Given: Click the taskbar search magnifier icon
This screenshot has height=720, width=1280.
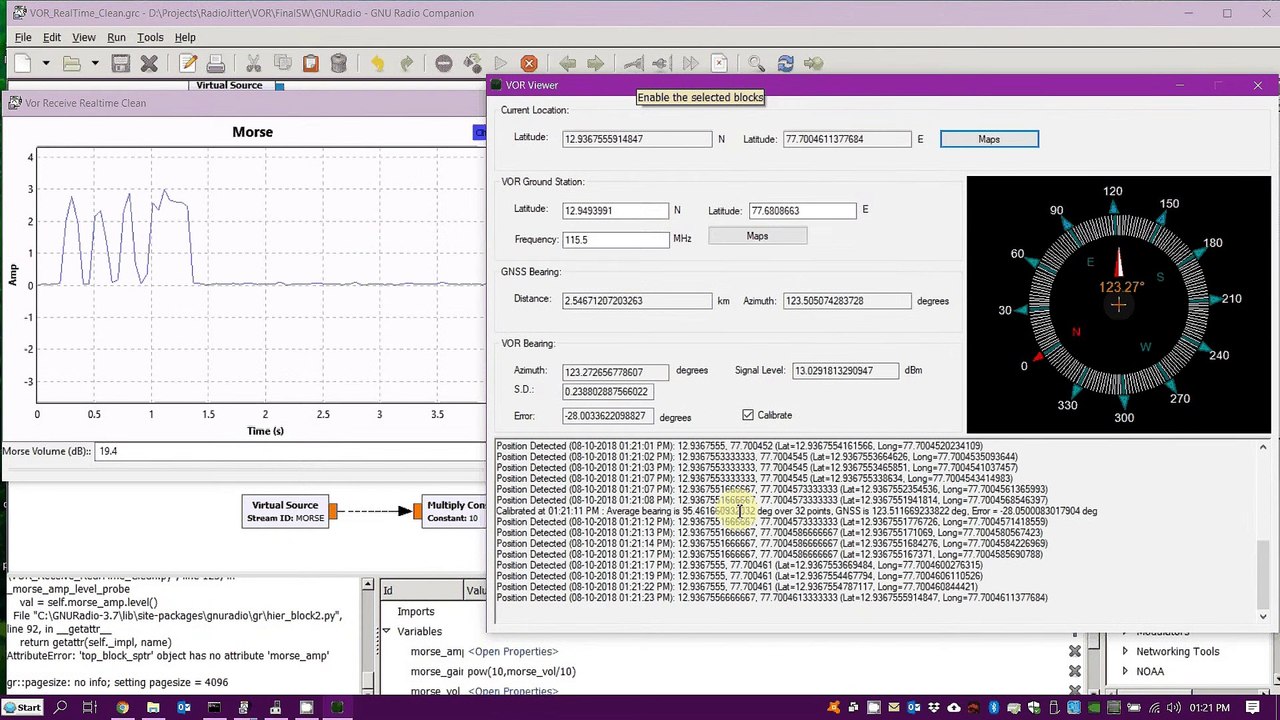Looking at the screenshot, I should tap(60, 707).
